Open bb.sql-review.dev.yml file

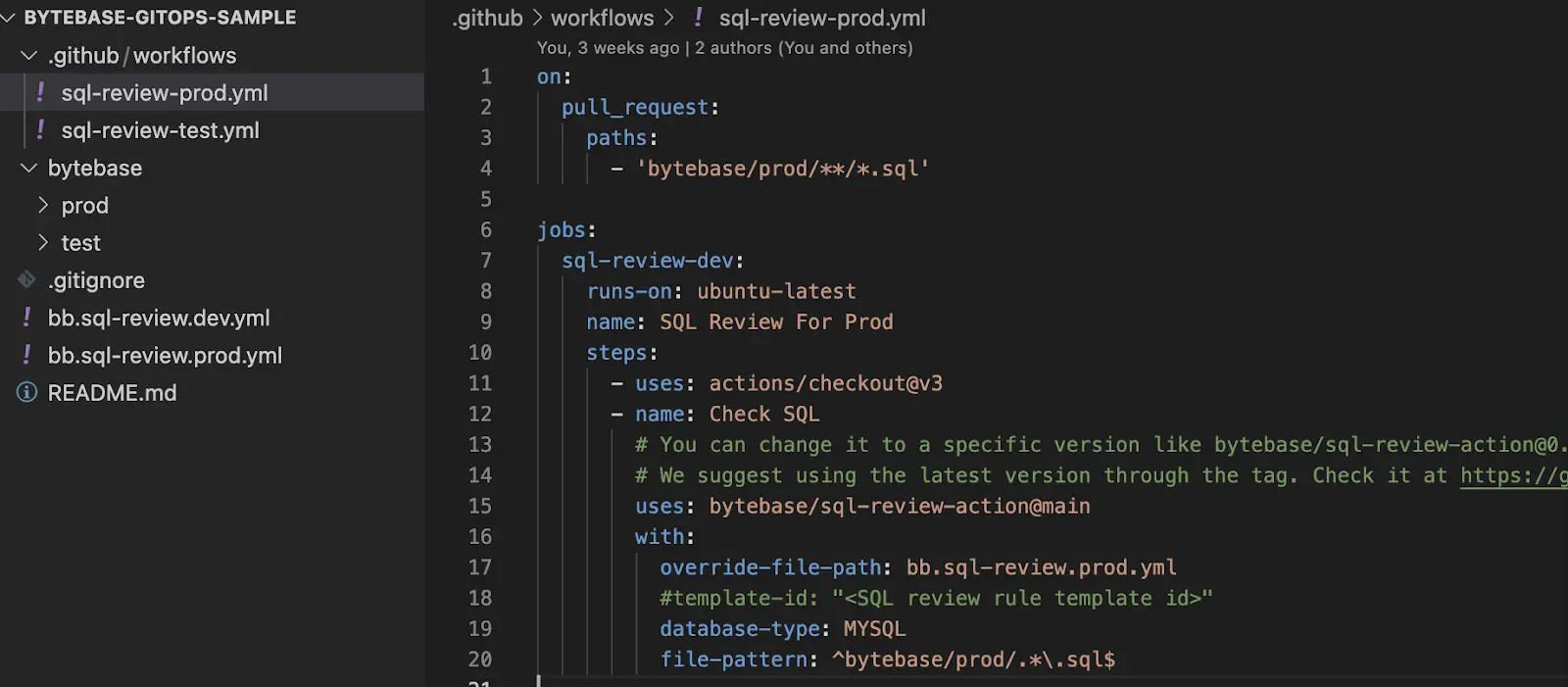(x=159, y=319)
